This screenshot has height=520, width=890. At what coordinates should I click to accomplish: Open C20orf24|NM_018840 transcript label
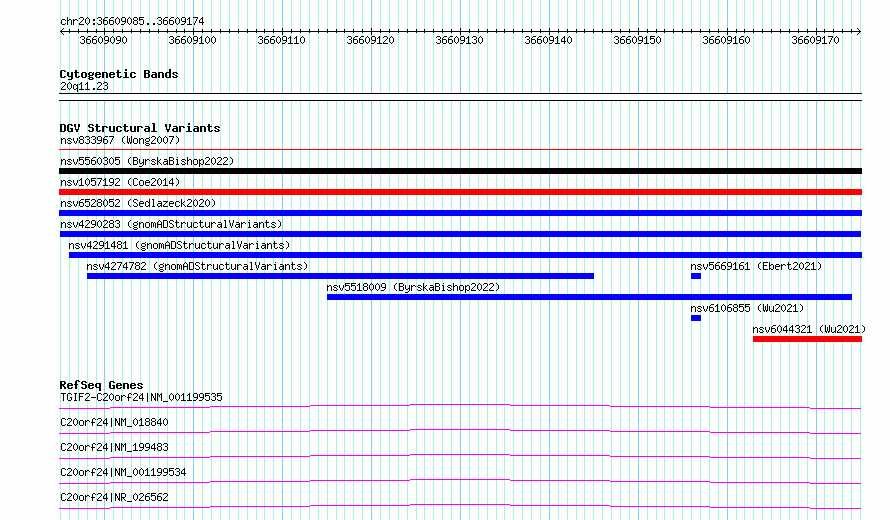pos(114,422)
